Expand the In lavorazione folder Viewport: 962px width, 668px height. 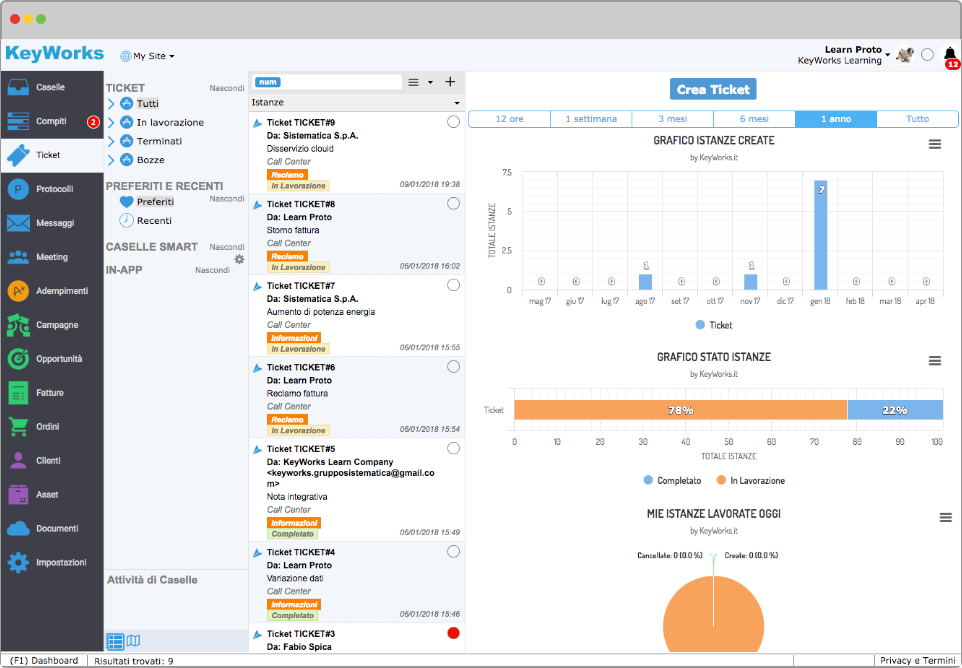pos(111,123)
